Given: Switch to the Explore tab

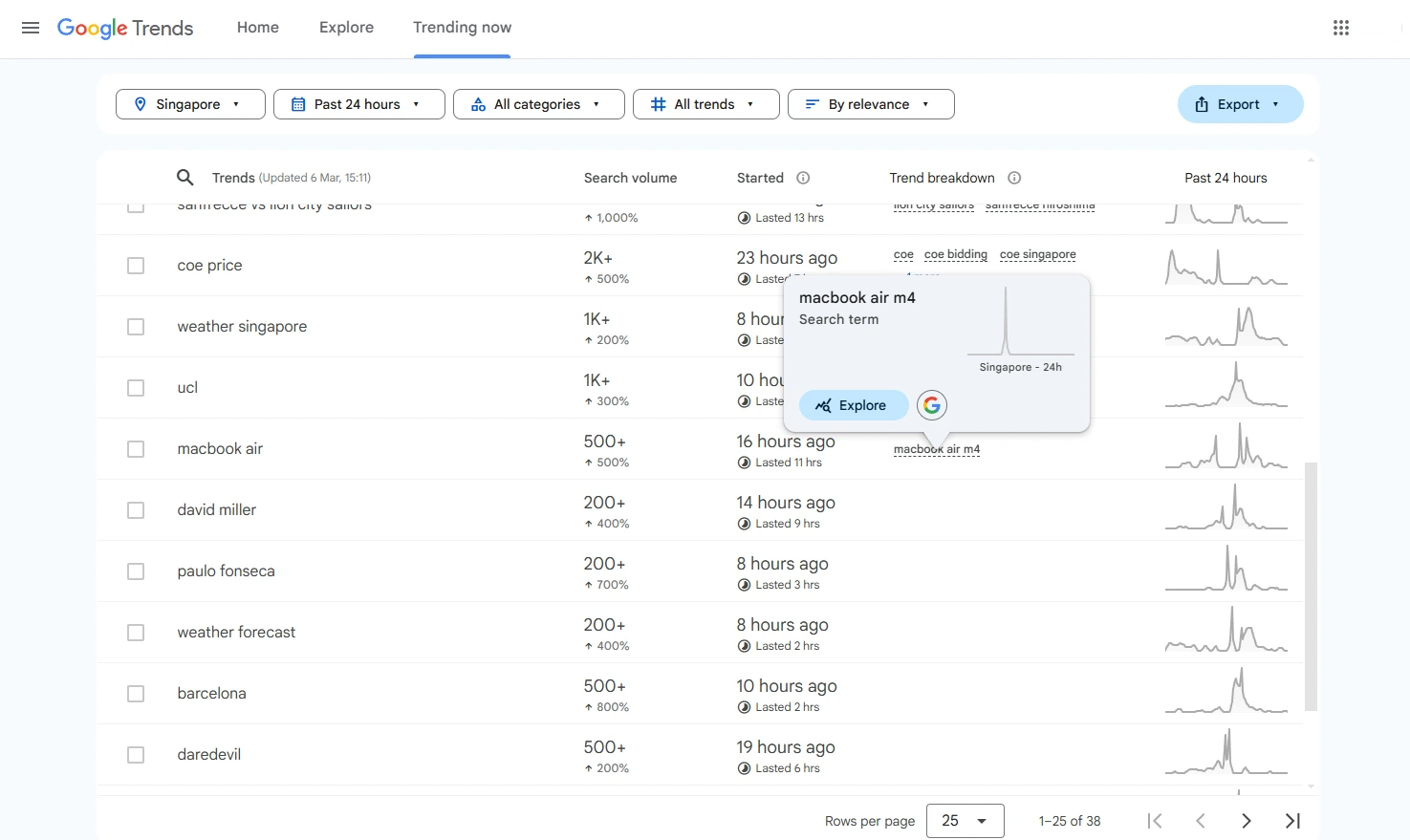Looking at the screenshot, I should point(346,28).
